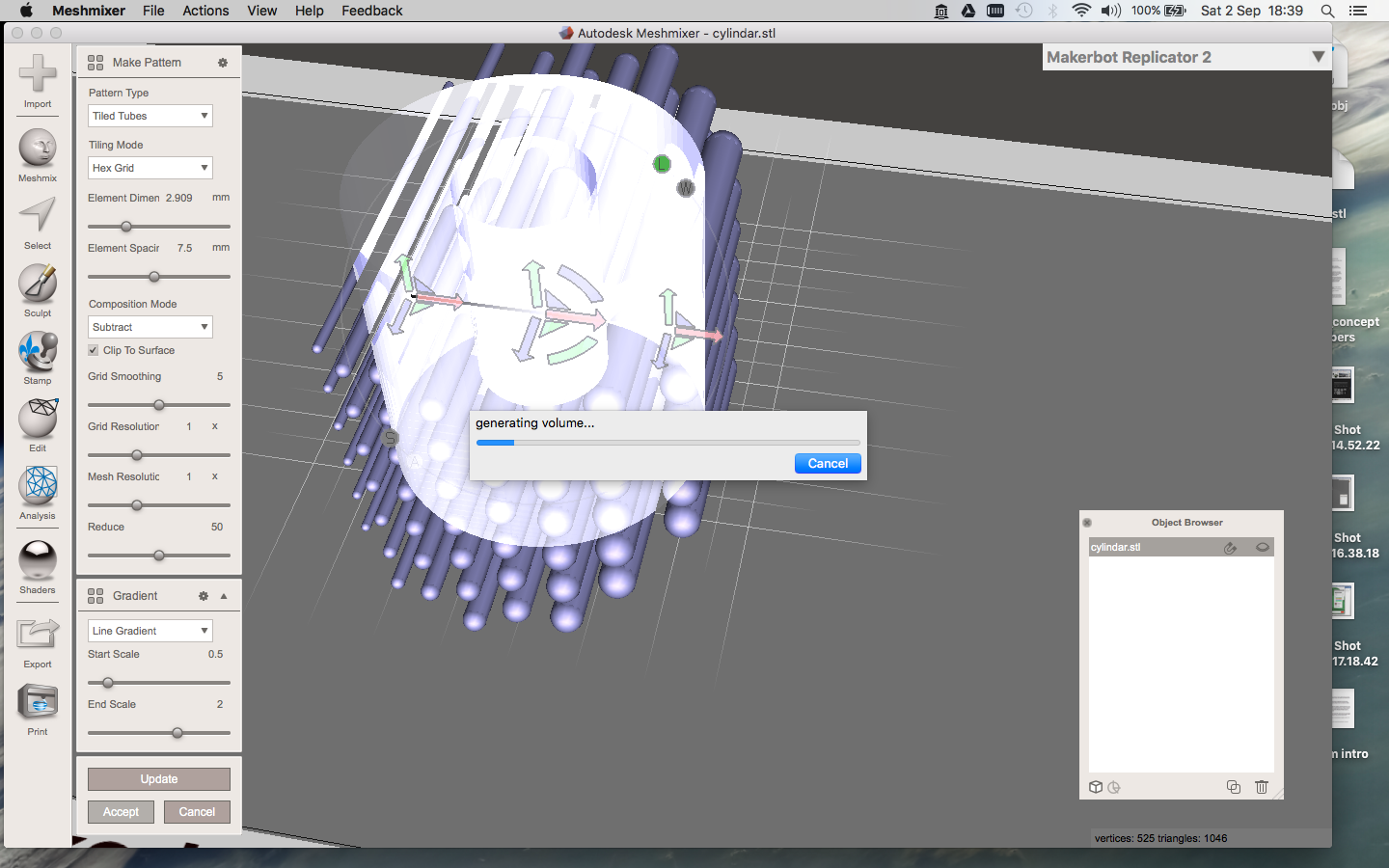1389x868 pixels.
Task: Click pie chart icon in Object Browser
Action: [x=1114, y=787]
